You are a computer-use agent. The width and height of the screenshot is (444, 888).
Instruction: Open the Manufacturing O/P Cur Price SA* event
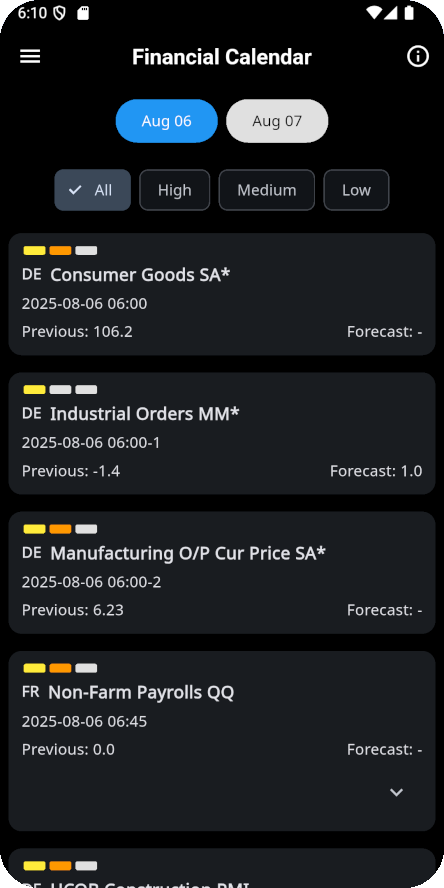(x=222, y=573)
